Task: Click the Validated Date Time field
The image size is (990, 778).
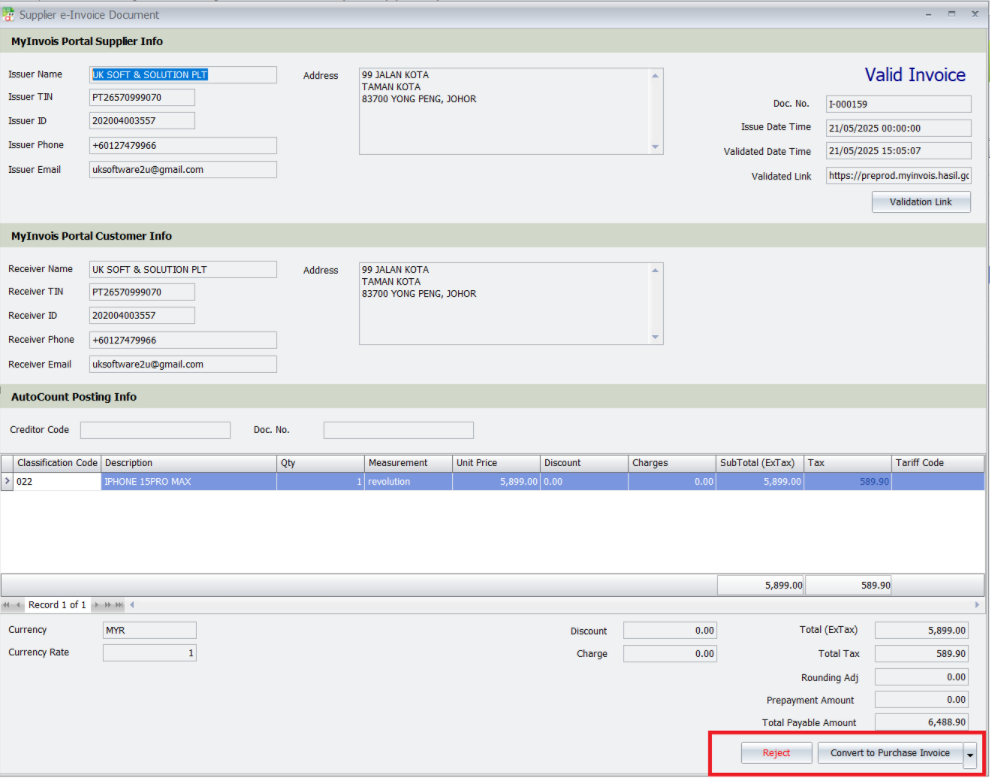Action: pyautogui.click(x=898, y=152)
